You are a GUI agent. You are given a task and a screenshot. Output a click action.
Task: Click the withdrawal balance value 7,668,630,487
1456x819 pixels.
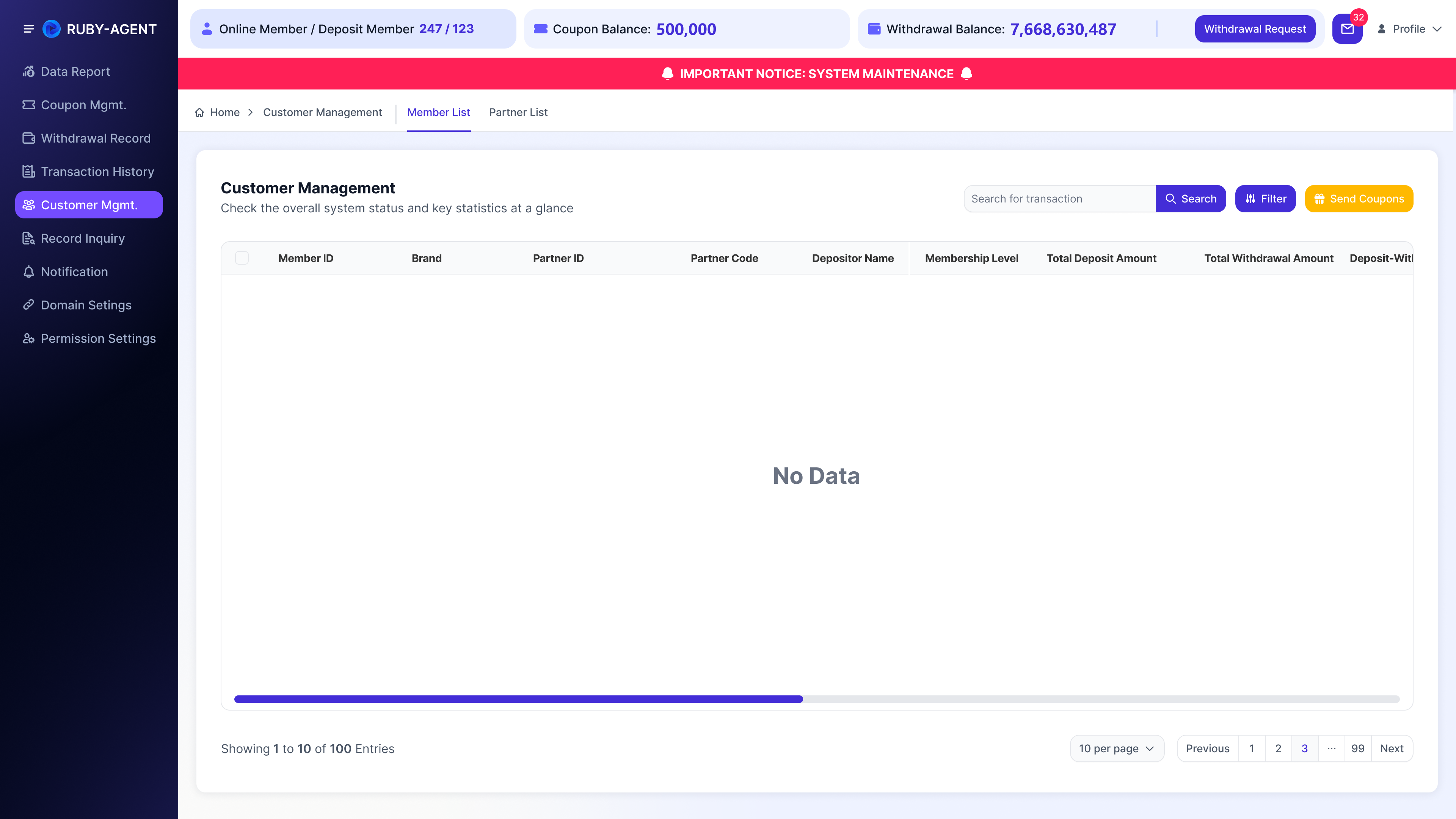pyautogui.click(x=1062, y=30)
